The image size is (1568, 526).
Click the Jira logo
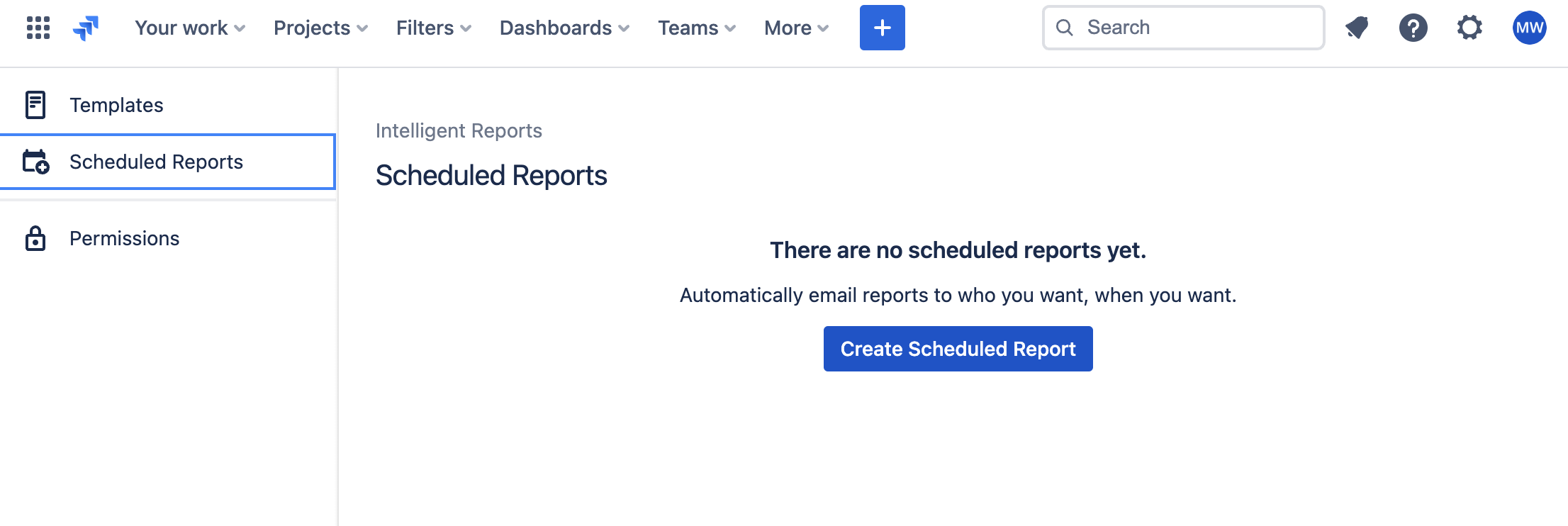[86, 28]
